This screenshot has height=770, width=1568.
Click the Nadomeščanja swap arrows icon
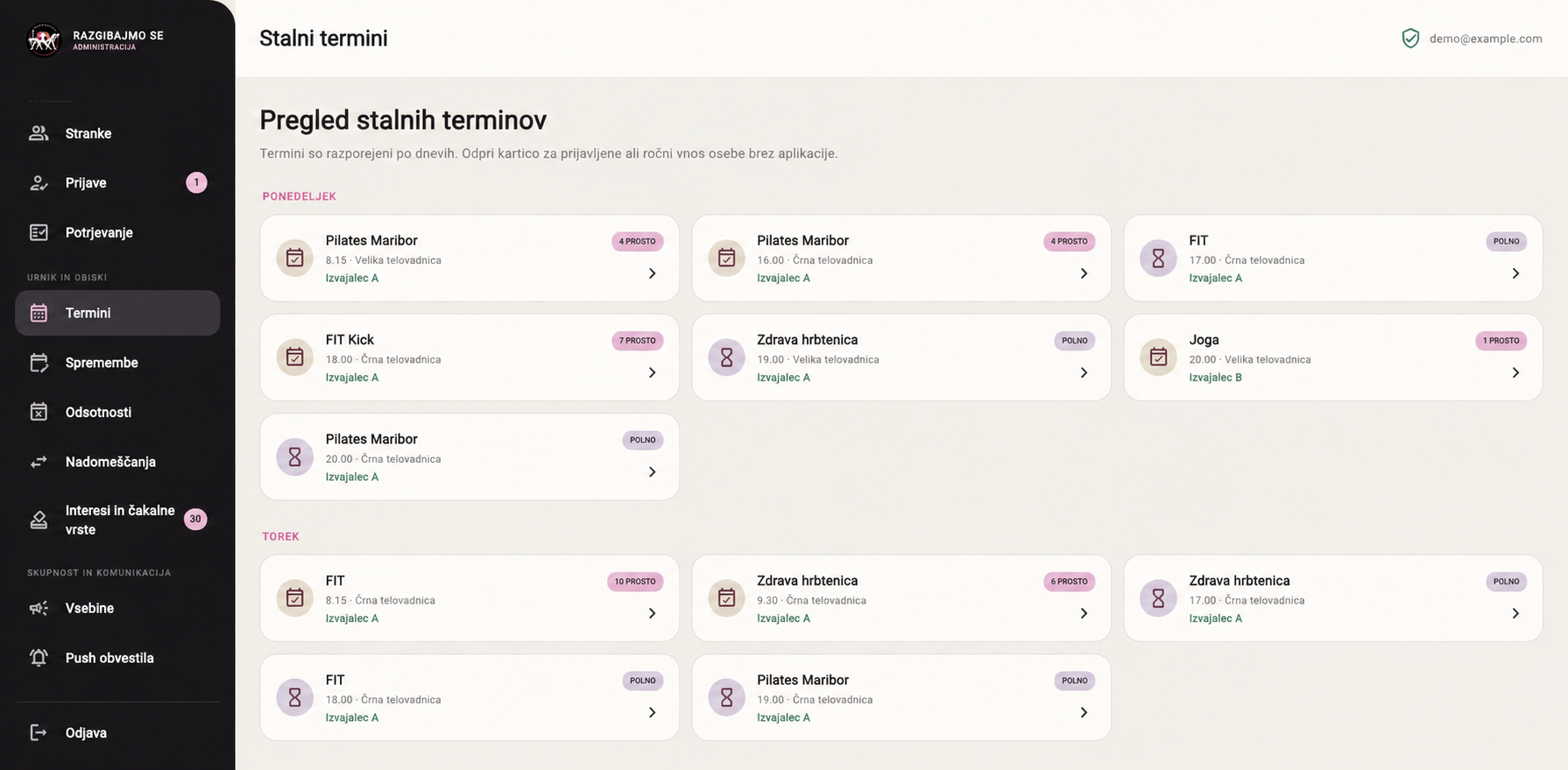pyautogui.click(x=39, y=462)
